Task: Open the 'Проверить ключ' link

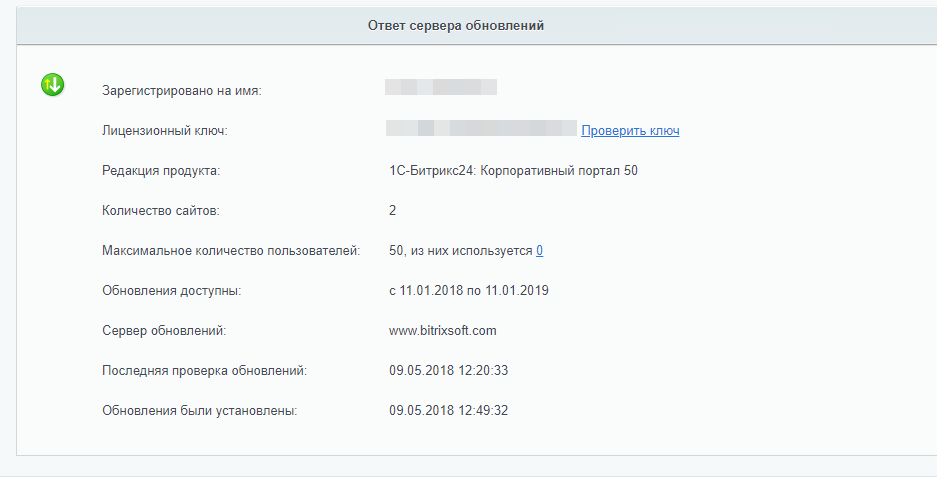Action: tap(630, 131)
